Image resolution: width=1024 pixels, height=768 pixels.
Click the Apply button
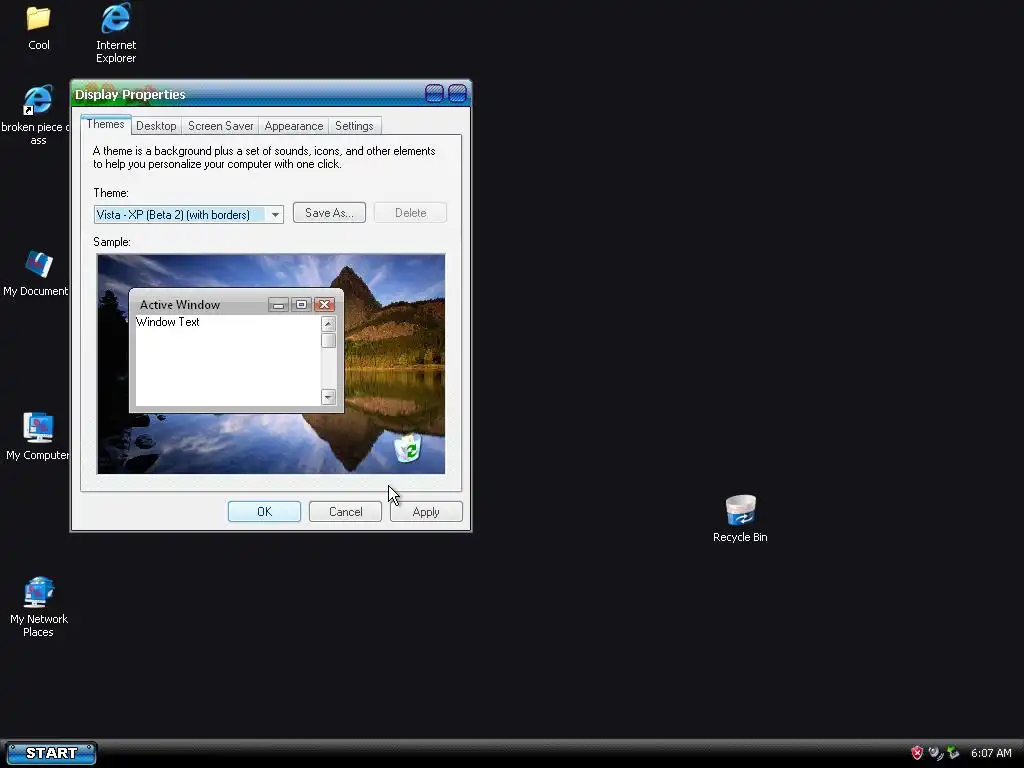click(x=426, y=511)
